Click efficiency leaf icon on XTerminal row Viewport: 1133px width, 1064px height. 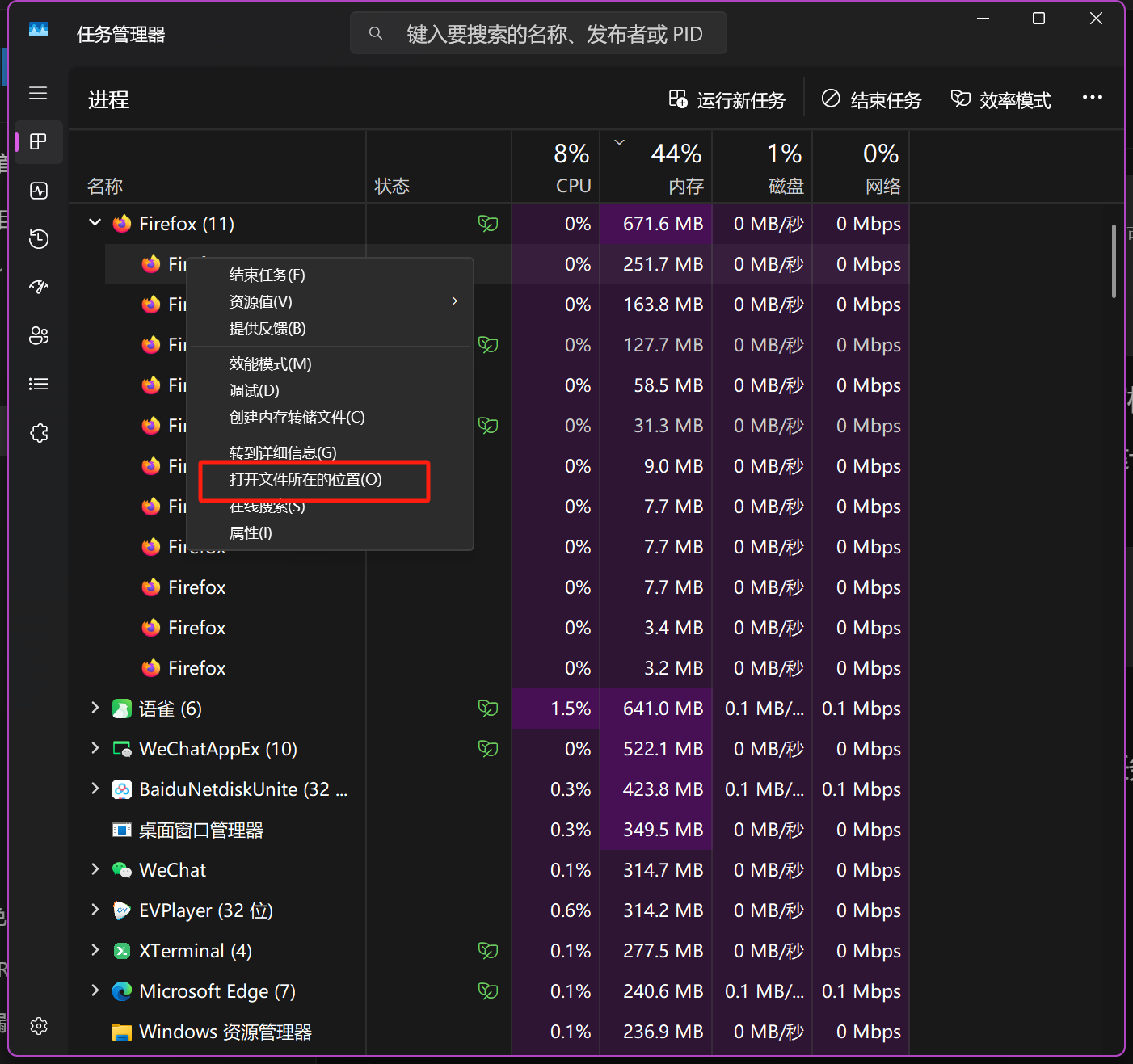click(x=488, y=951)
